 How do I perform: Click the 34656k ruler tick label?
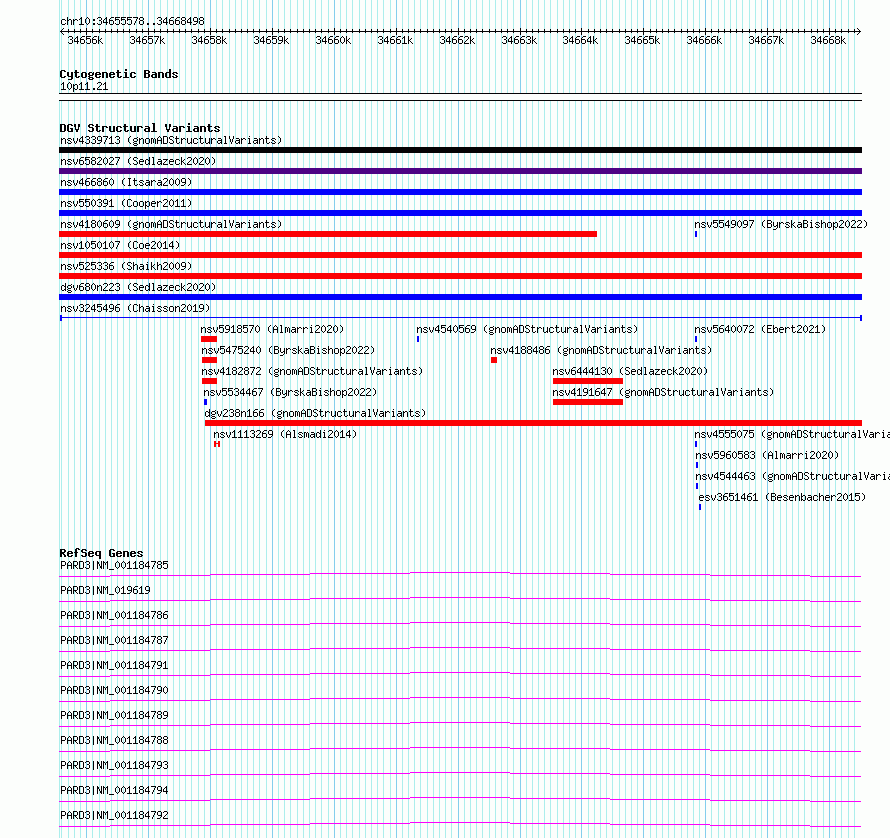click(85, 40)
